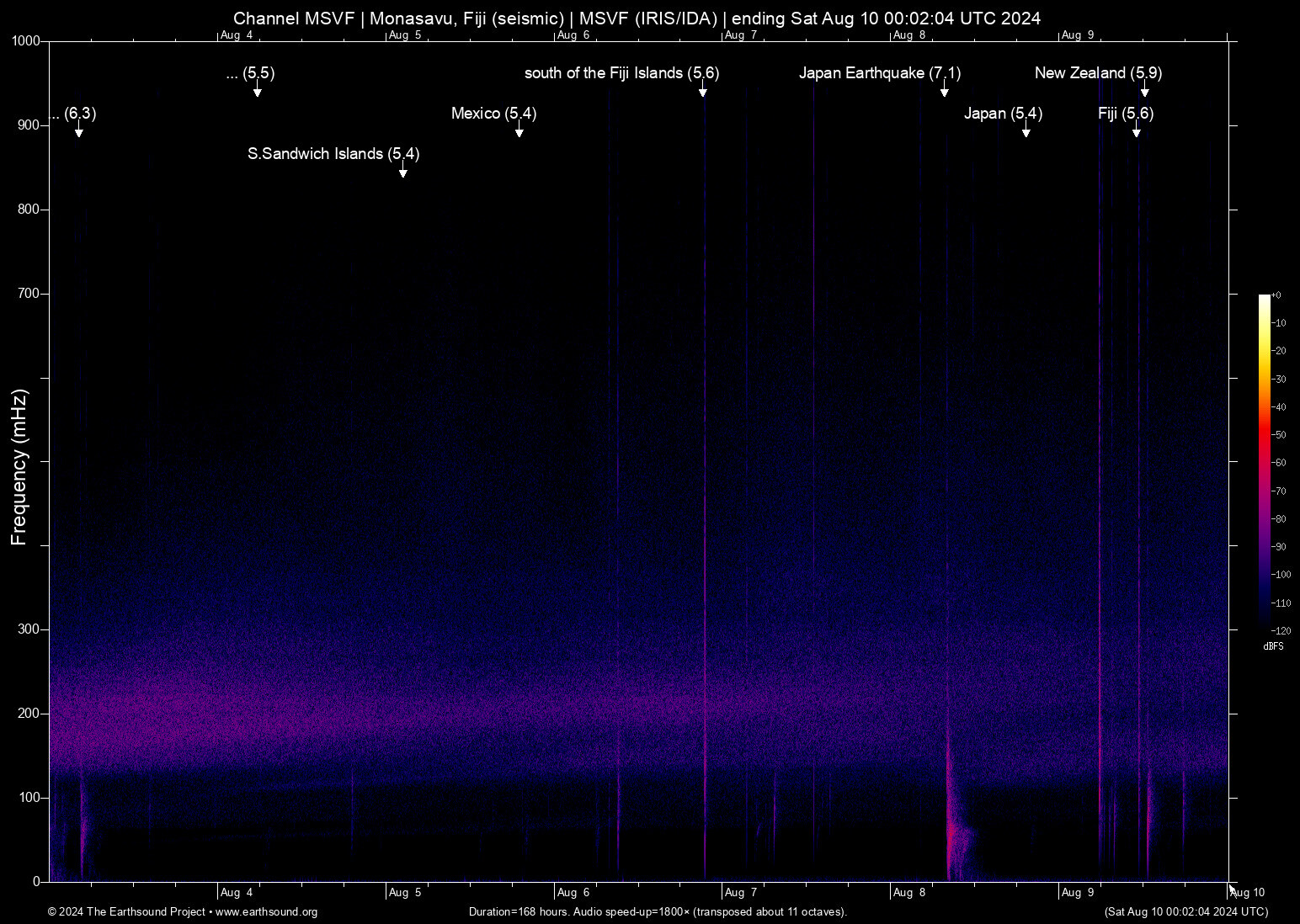This screenshot has width=1300, height=924.
Task: Click the "Frequency (mHz)" axis title
Action: [19, 467]
